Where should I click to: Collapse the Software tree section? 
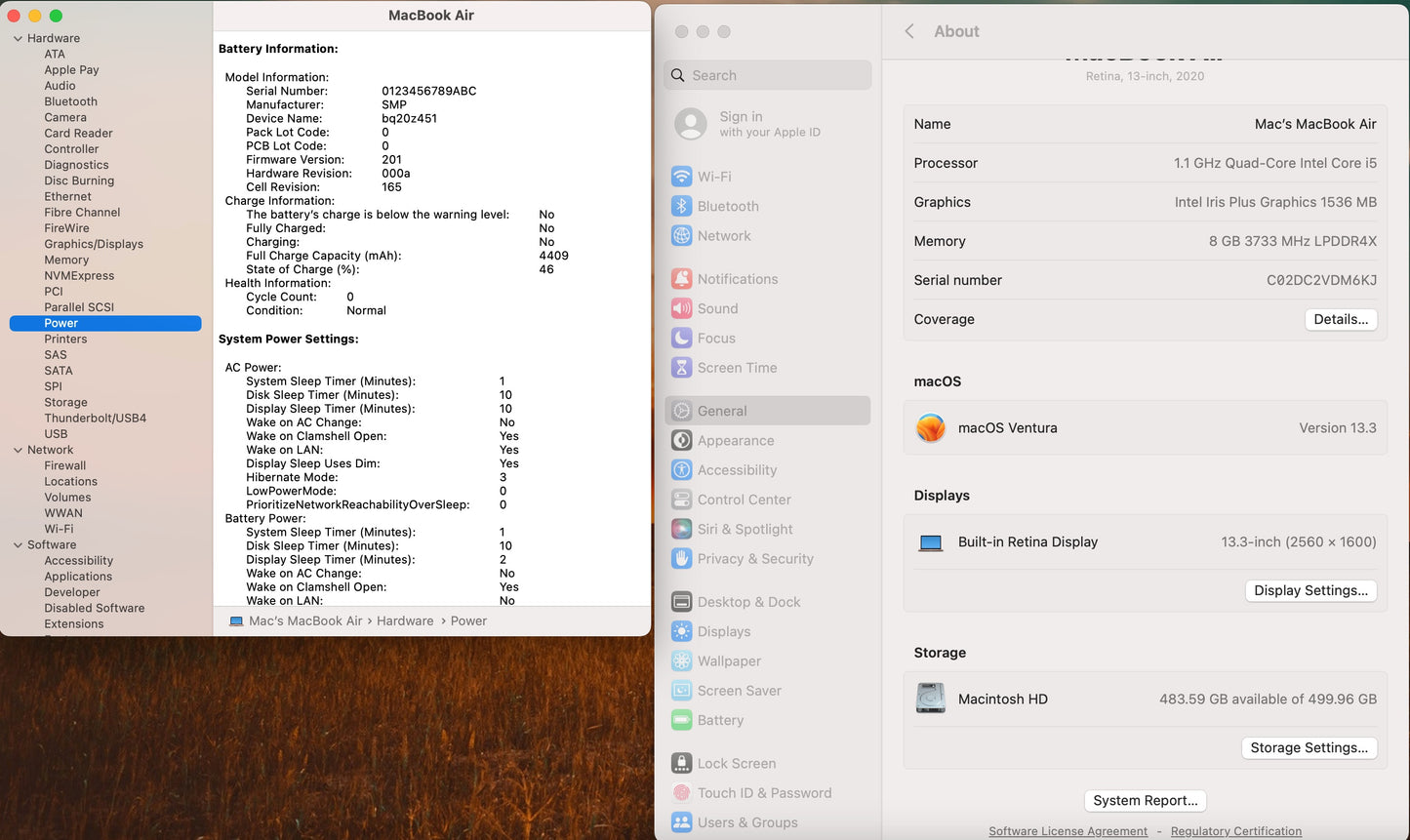tap(18, 545)
